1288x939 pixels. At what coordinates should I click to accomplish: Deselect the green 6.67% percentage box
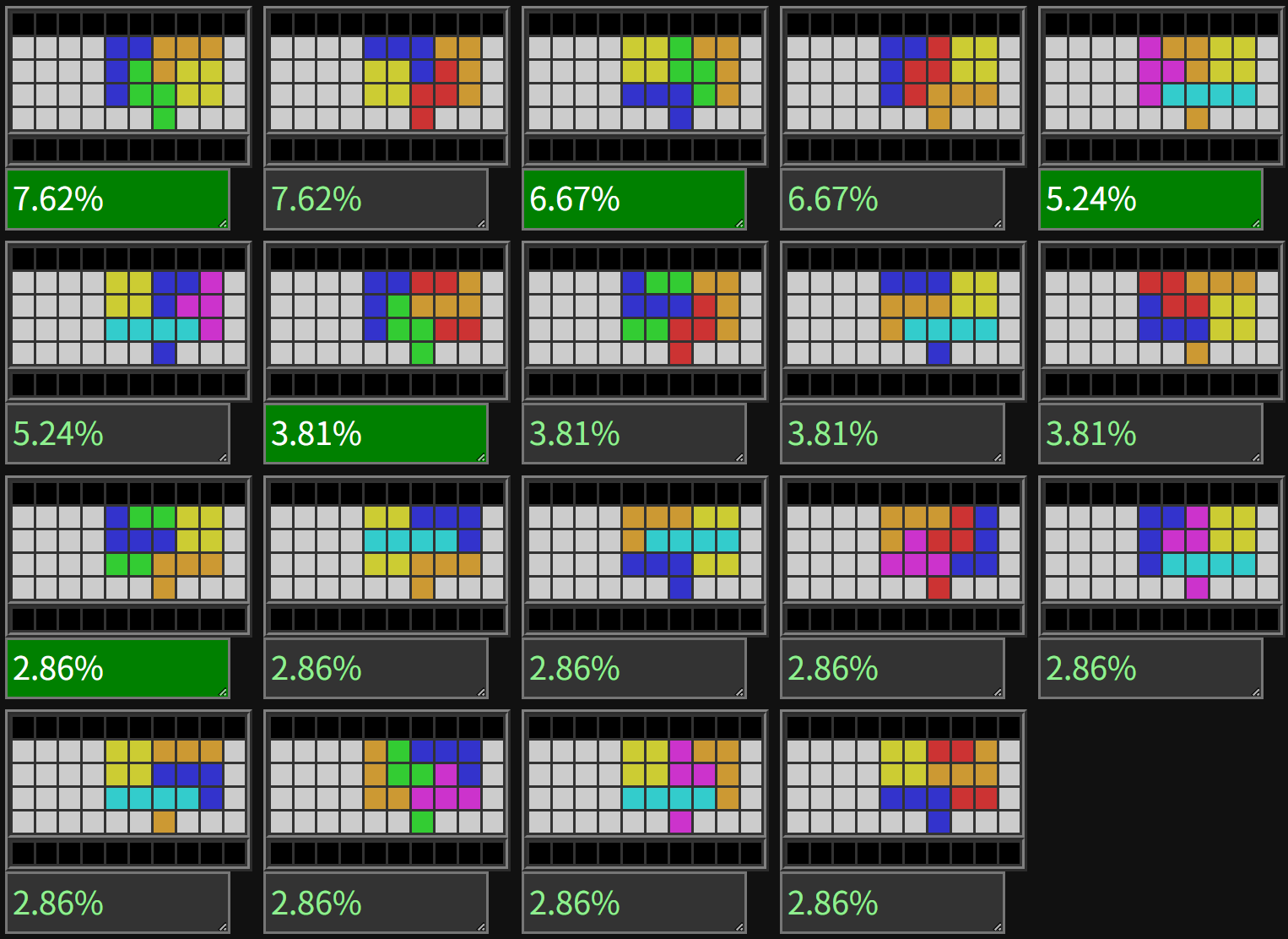pyautogui.click(x=634, y=199)
